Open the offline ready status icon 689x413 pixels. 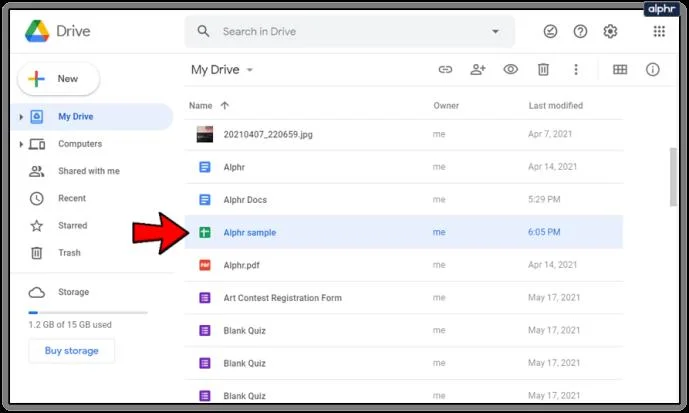(x=550, y=31)
